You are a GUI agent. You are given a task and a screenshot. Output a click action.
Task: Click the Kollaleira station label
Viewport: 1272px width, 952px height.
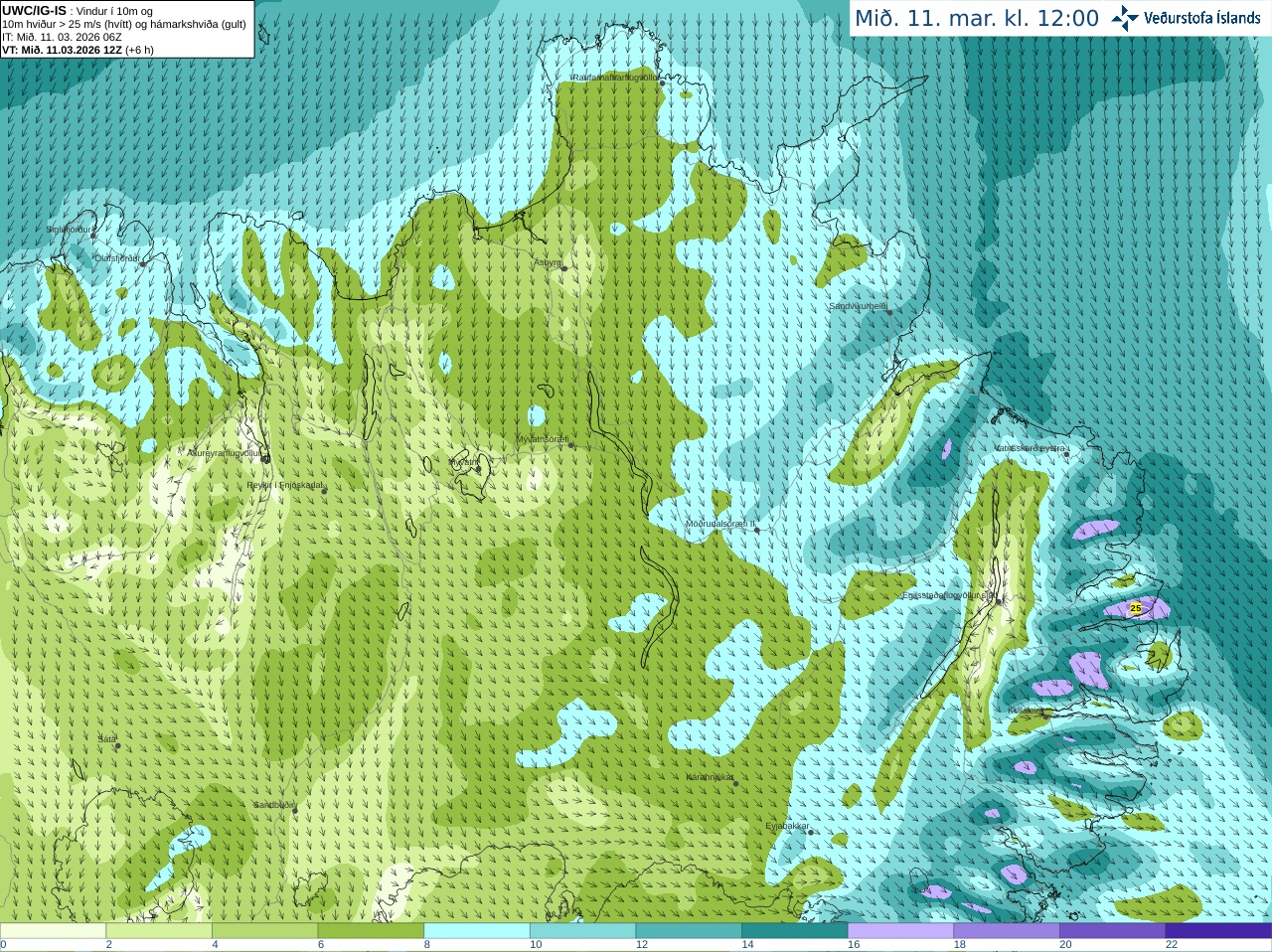[x=1026, y=711]
